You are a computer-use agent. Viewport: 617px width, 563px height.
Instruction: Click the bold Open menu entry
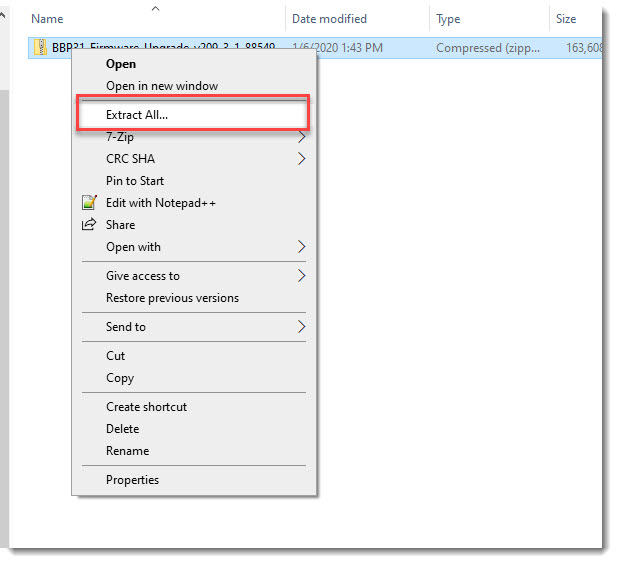pyautogui.click(x=121, y=64)
